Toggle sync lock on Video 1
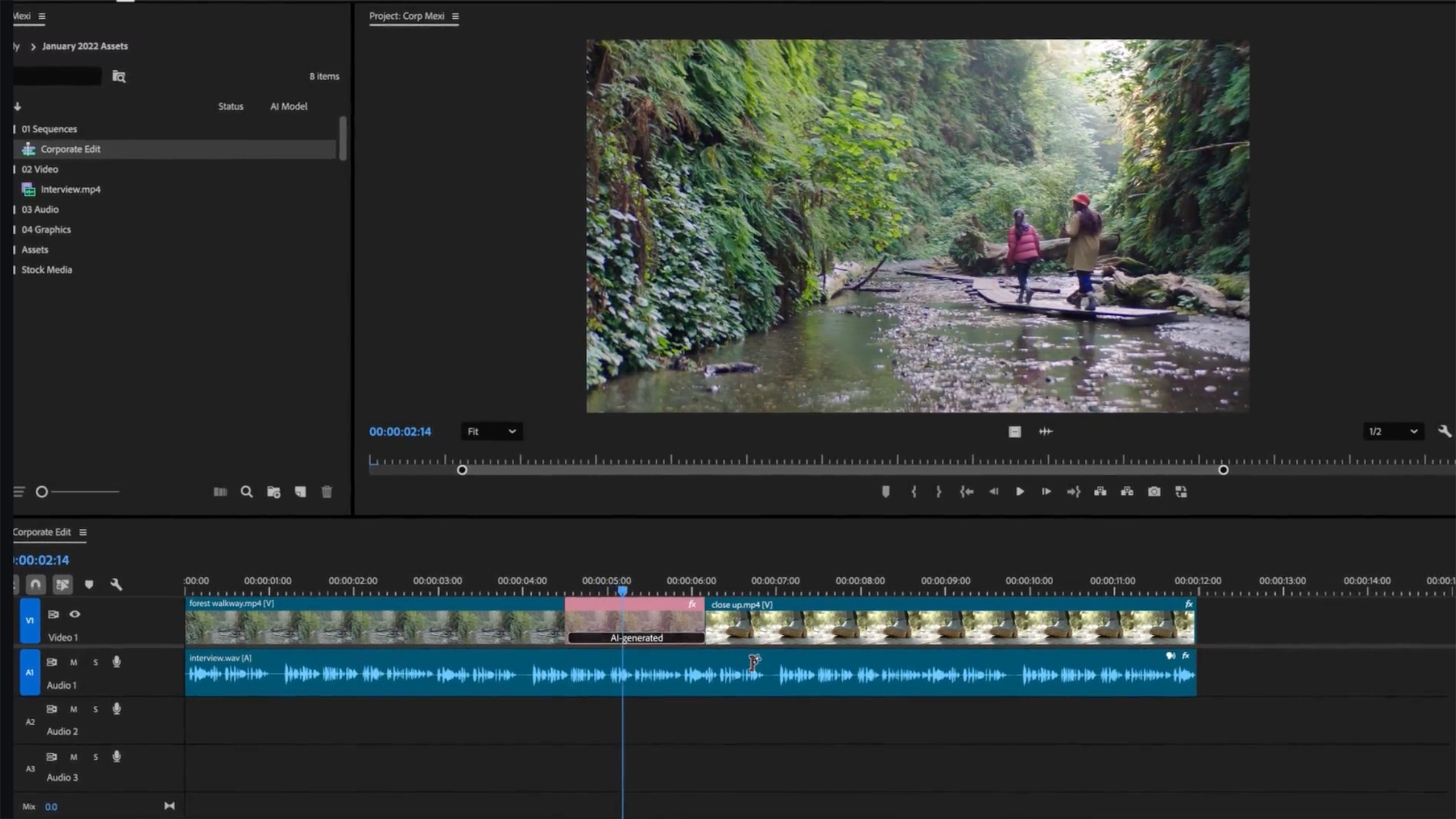Viewport: 1456px width, 819px height. [x=53, y=614]
